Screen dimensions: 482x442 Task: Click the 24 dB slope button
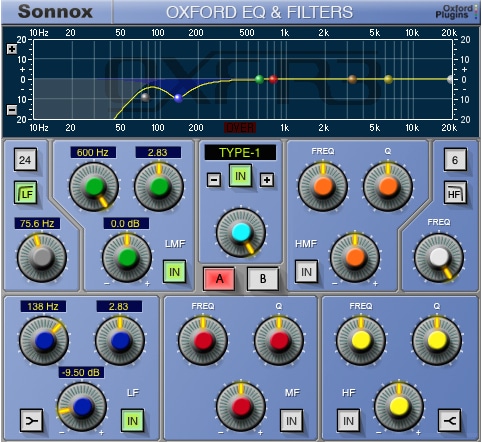coord(26,160)
